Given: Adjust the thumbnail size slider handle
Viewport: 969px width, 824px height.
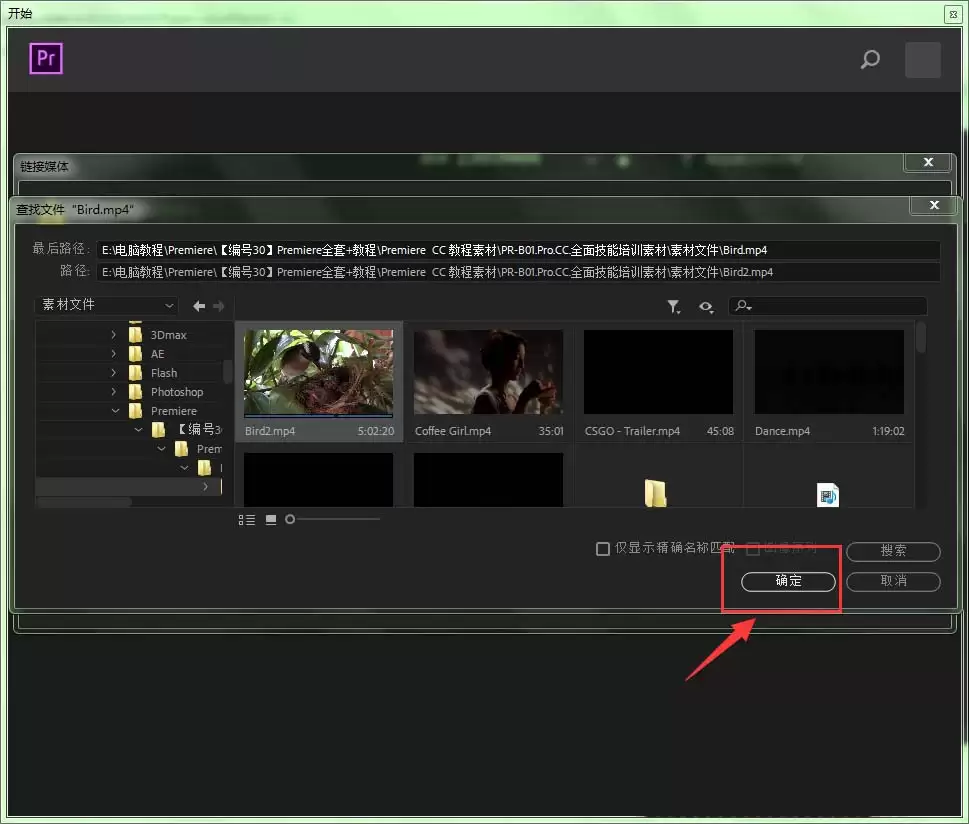Looking at the screenshot, I should (x=290, y=519).
